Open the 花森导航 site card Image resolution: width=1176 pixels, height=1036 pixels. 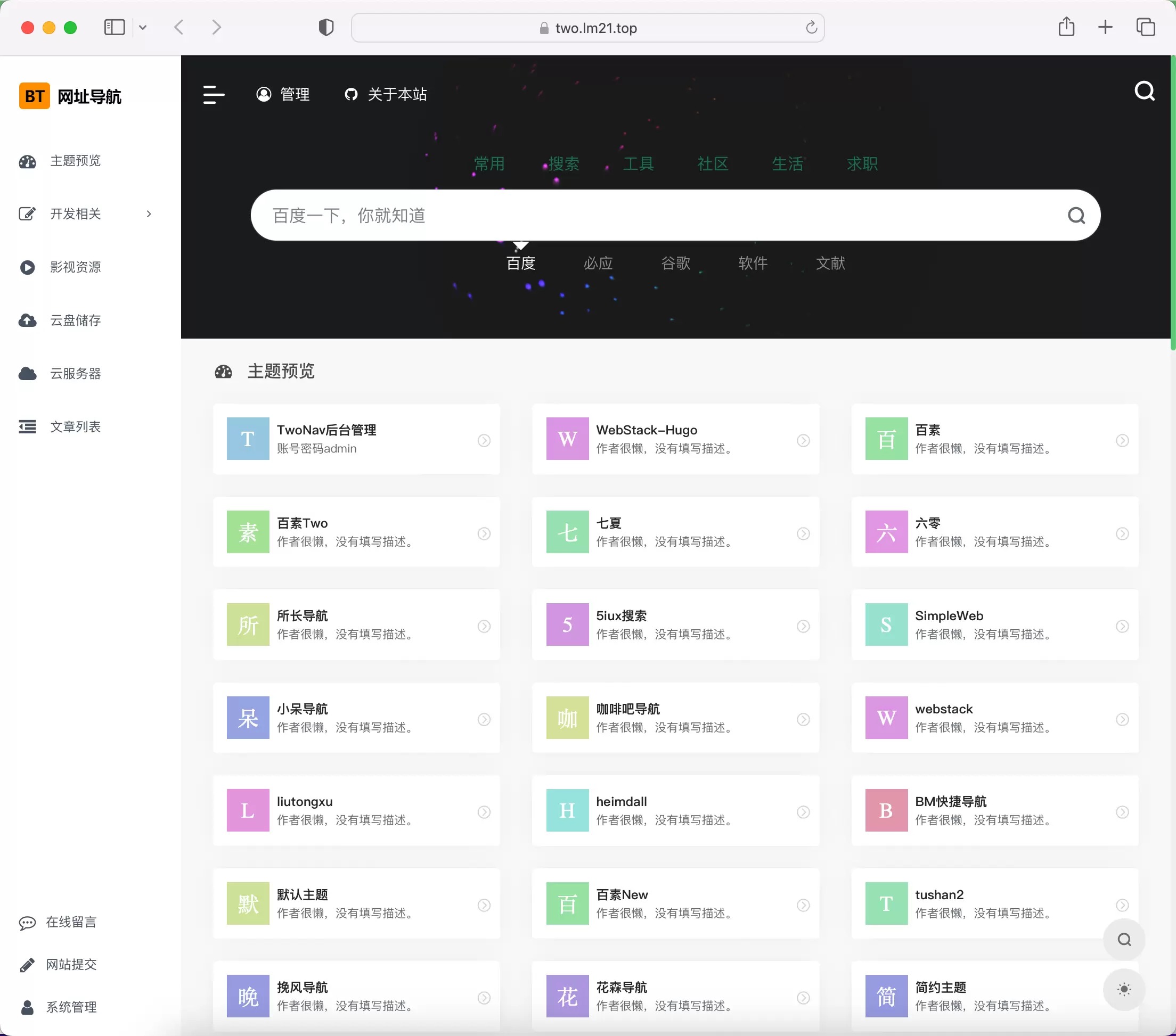(675, 996)
